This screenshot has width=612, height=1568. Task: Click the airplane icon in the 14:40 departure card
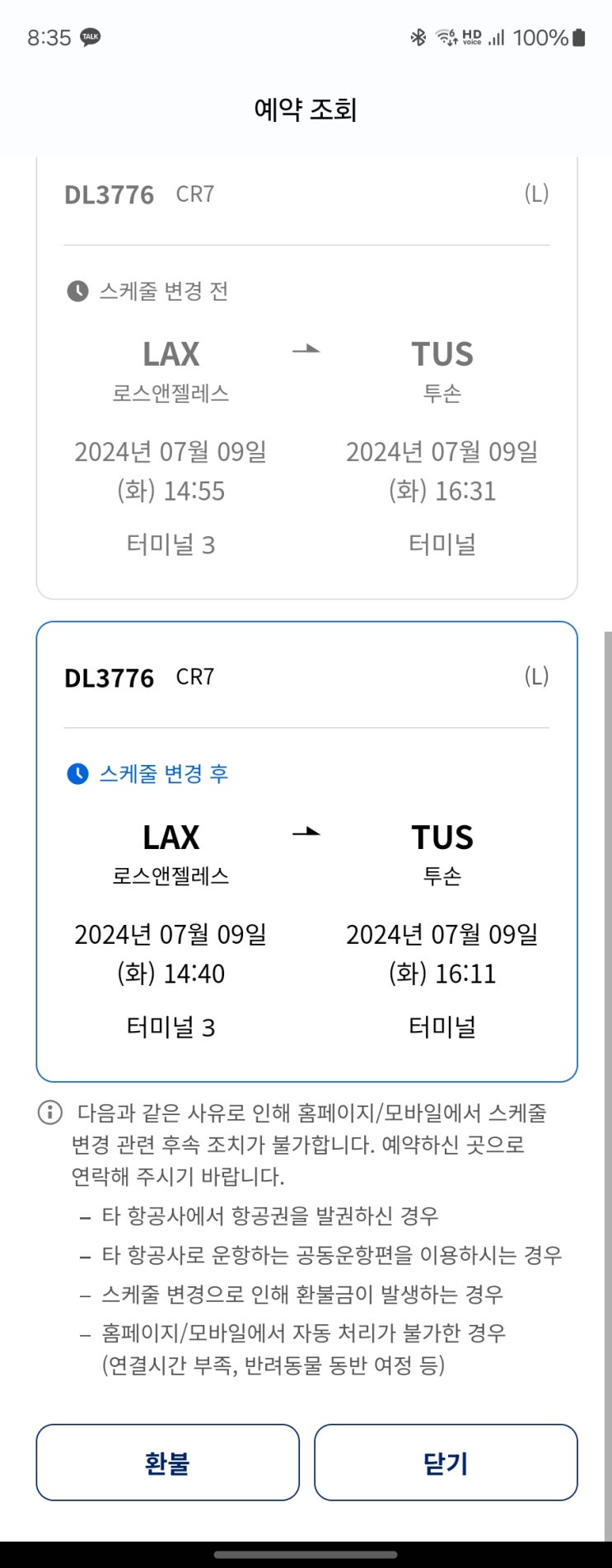[306, 833]
